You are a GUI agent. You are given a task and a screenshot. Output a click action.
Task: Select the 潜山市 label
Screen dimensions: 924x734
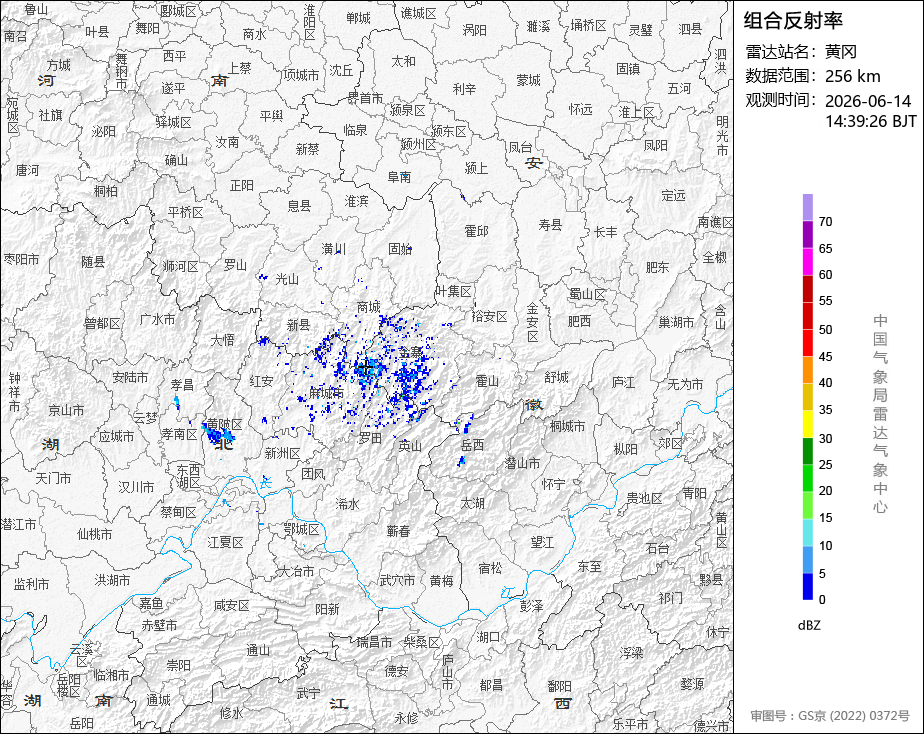point(522,463)
